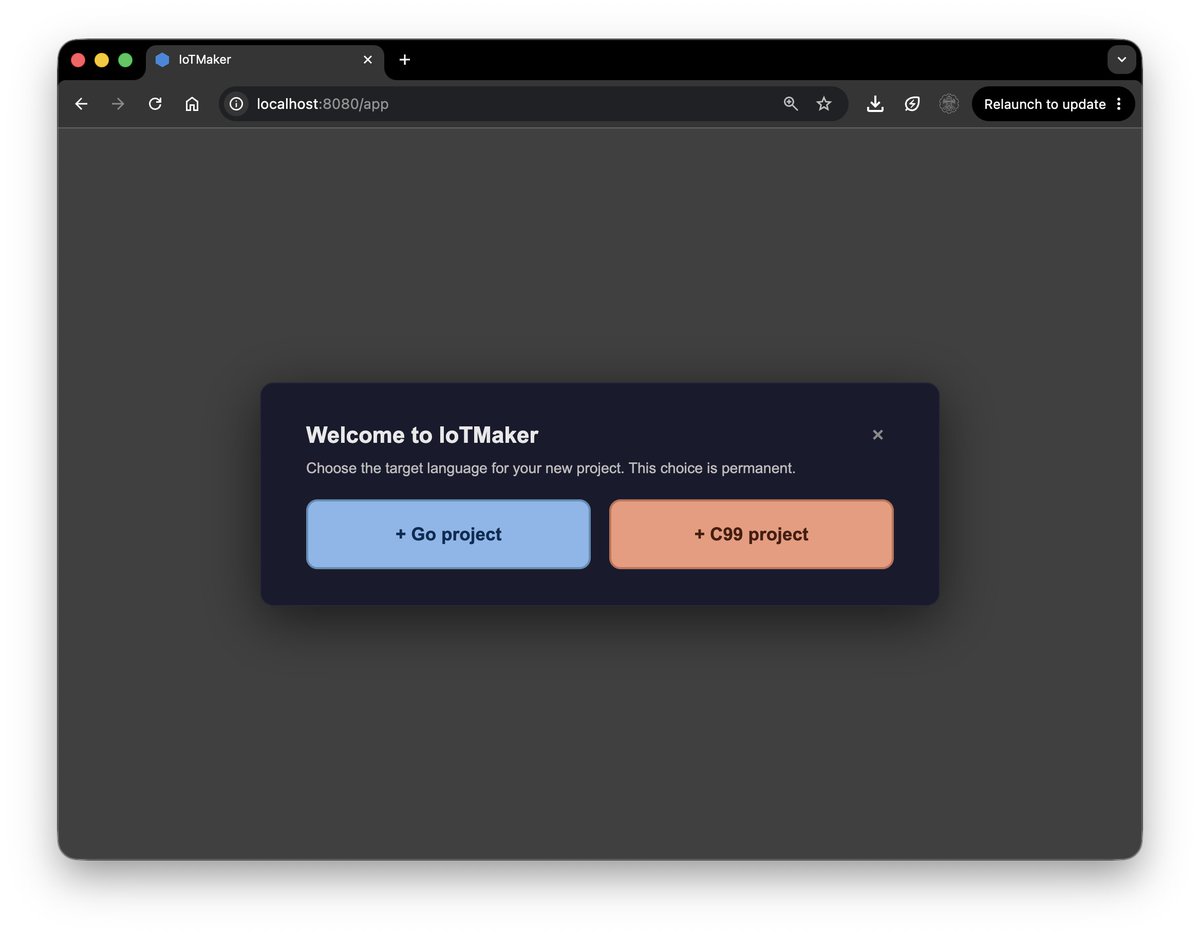Create a new C99 project
This screenshot has width=1200, height=936.
click(x=751, y=534)
